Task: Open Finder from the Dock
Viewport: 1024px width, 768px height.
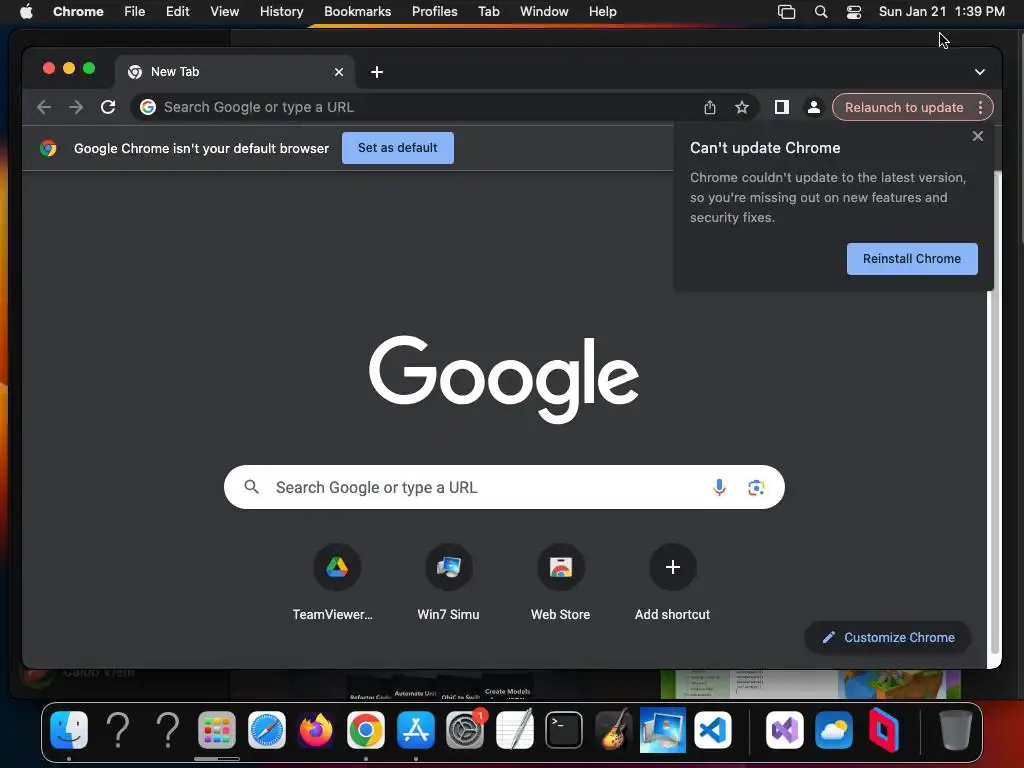Action: tap(69, 730)
